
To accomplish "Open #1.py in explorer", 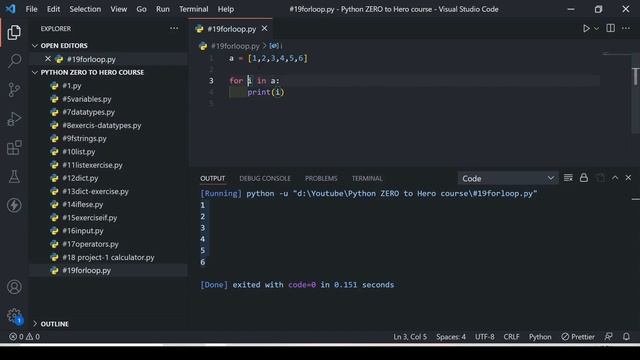I will coord(108,86).
